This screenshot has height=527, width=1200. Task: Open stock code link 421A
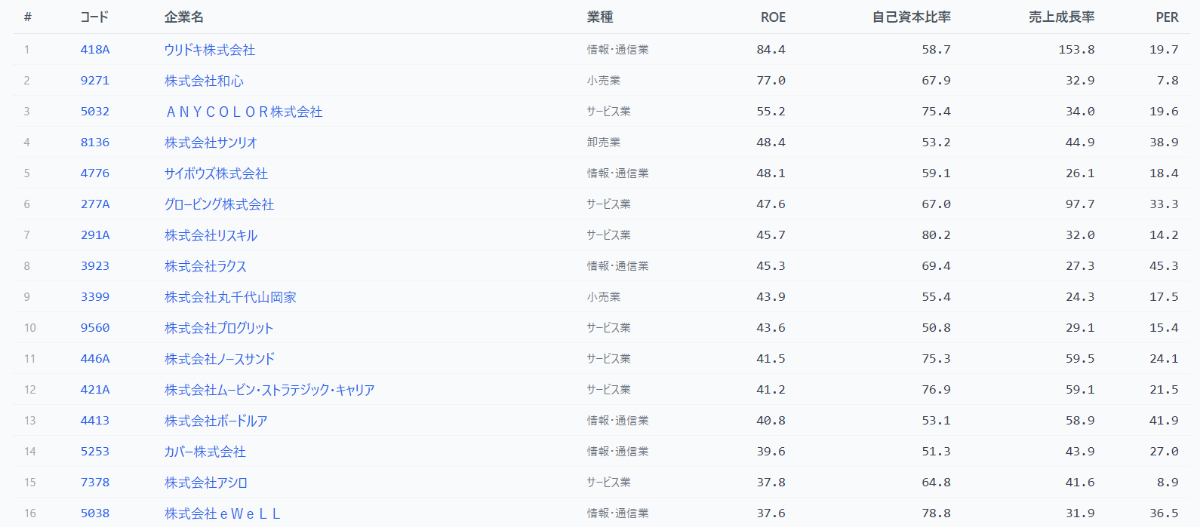pyautogui.click(x=95, y=390)
